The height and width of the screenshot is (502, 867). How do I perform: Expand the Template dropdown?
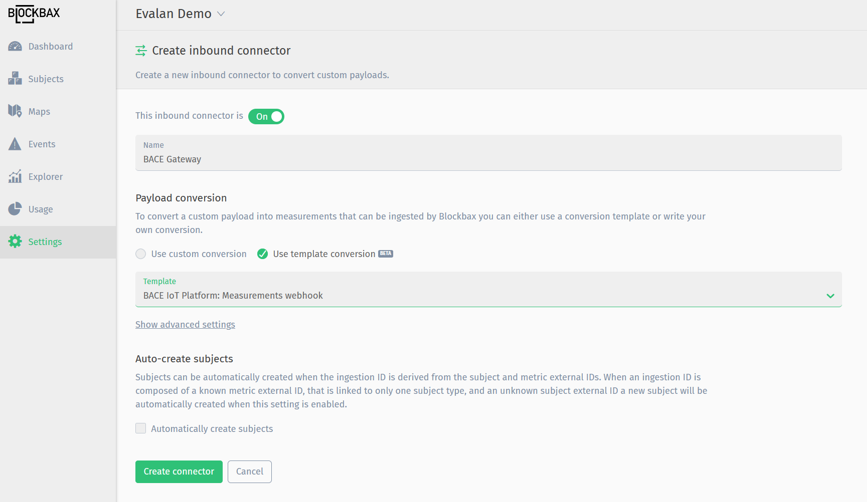pyautogui.click(x=829, y=296)
